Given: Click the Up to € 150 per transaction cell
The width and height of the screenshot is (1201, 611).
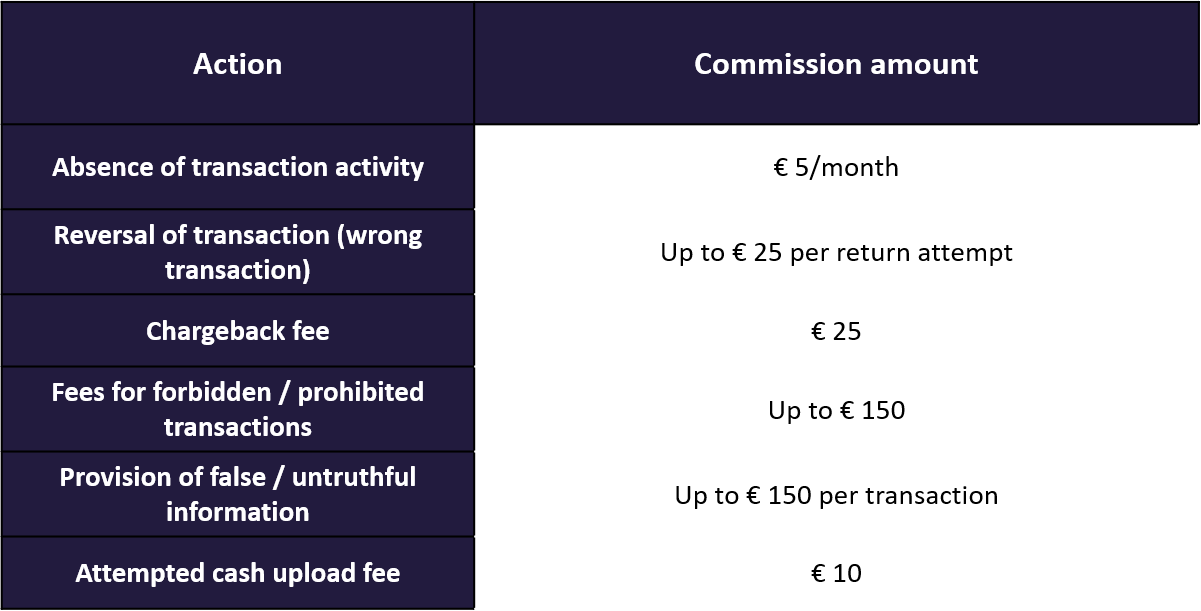Looking at the screenshot, I should 836,495.
